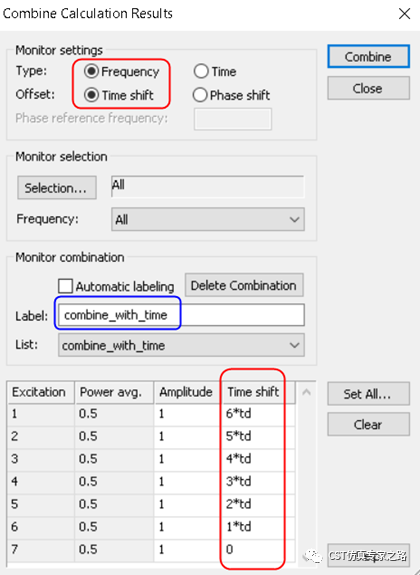Click the Set All button

(x=368, y=394)
